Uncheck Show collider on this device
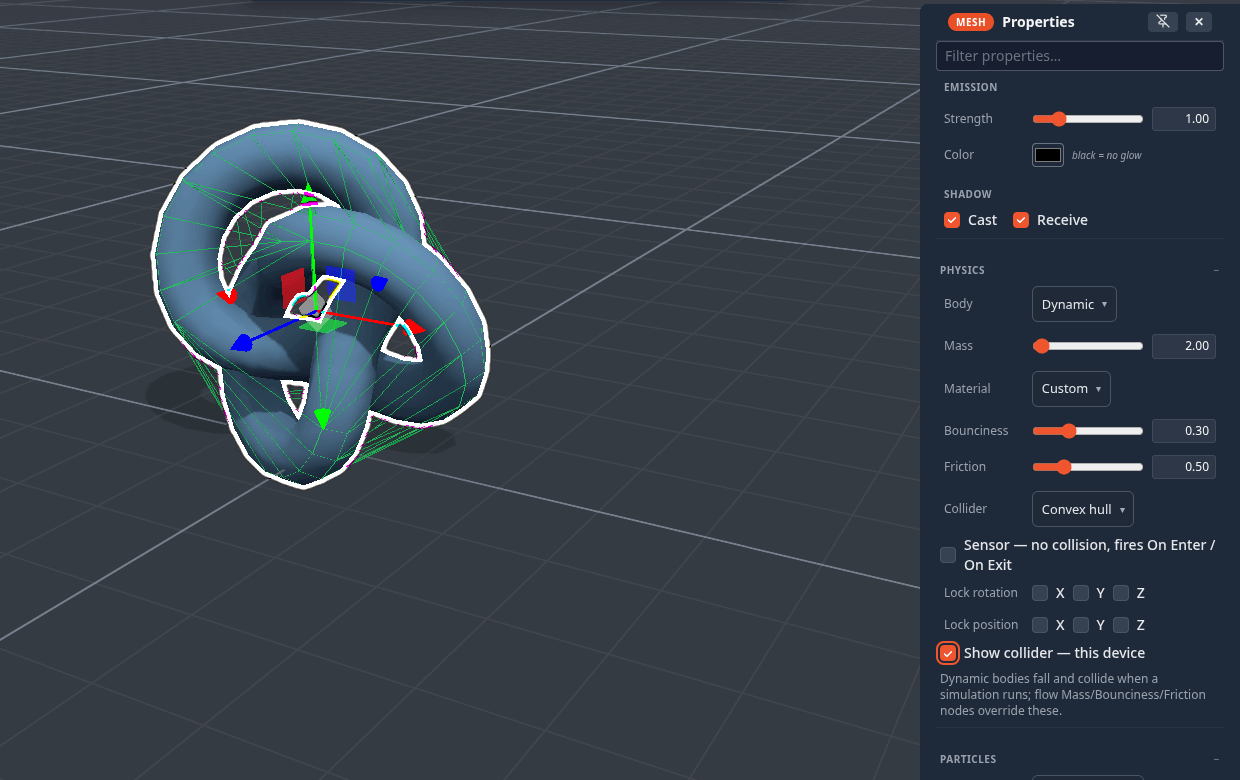Image resolution: width=1240 pixels, height=780 pixels. click(948, 653)
